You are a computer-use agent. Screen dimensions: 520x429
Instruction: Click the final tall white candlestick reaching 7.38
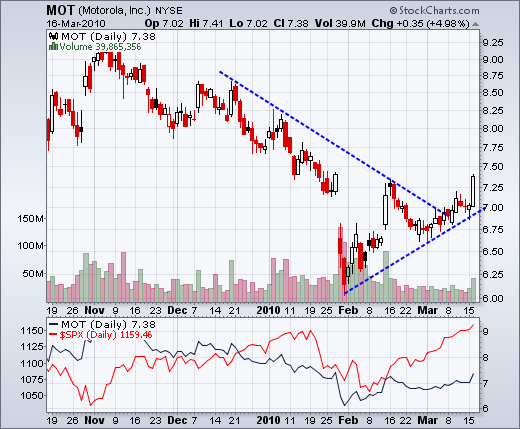pyautogui.click(x=473, y=191)
